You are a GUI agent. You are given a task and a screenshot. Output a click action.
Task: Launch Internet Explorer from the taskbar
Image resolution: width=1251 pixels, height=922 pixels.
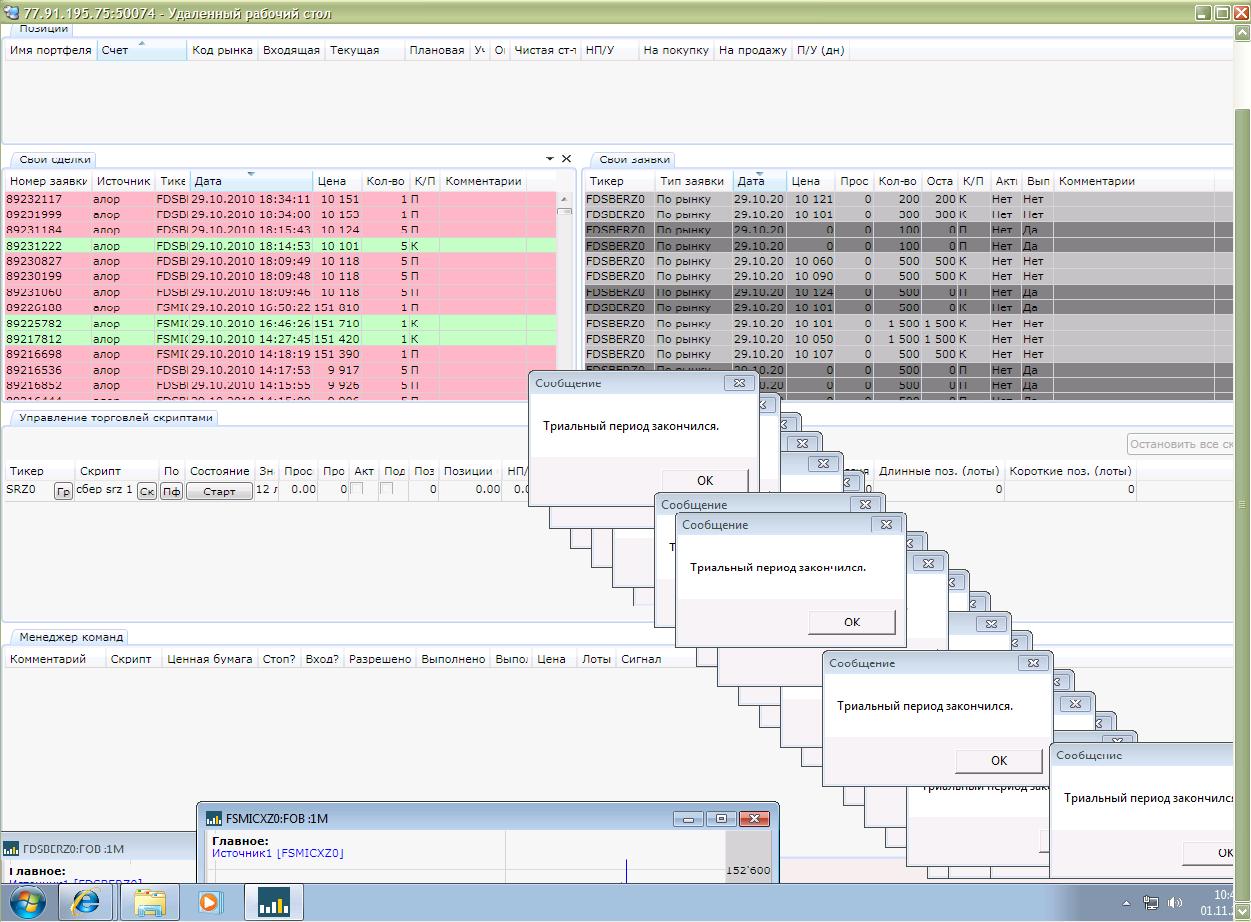[86, 903]
